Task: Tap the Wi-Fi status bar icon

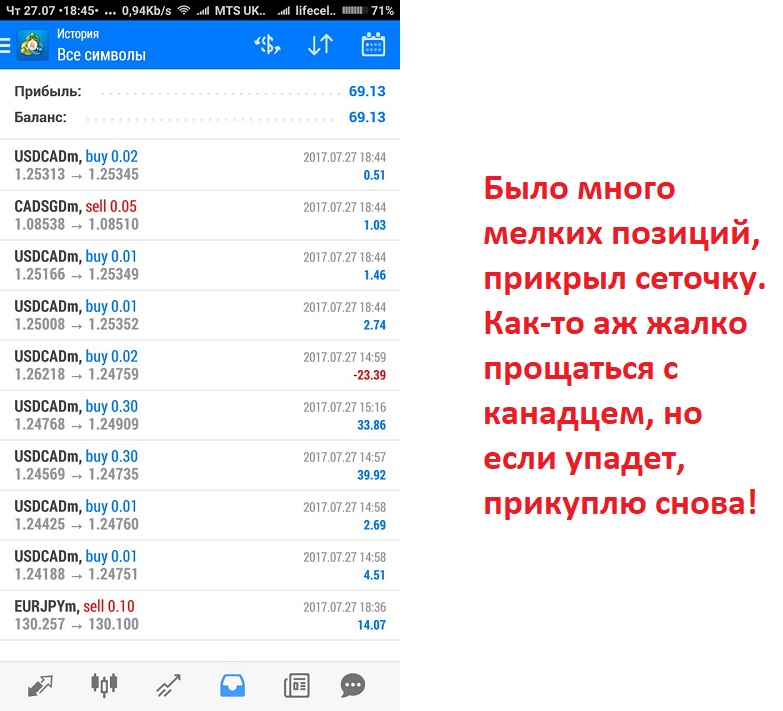Action: point(184,9)
